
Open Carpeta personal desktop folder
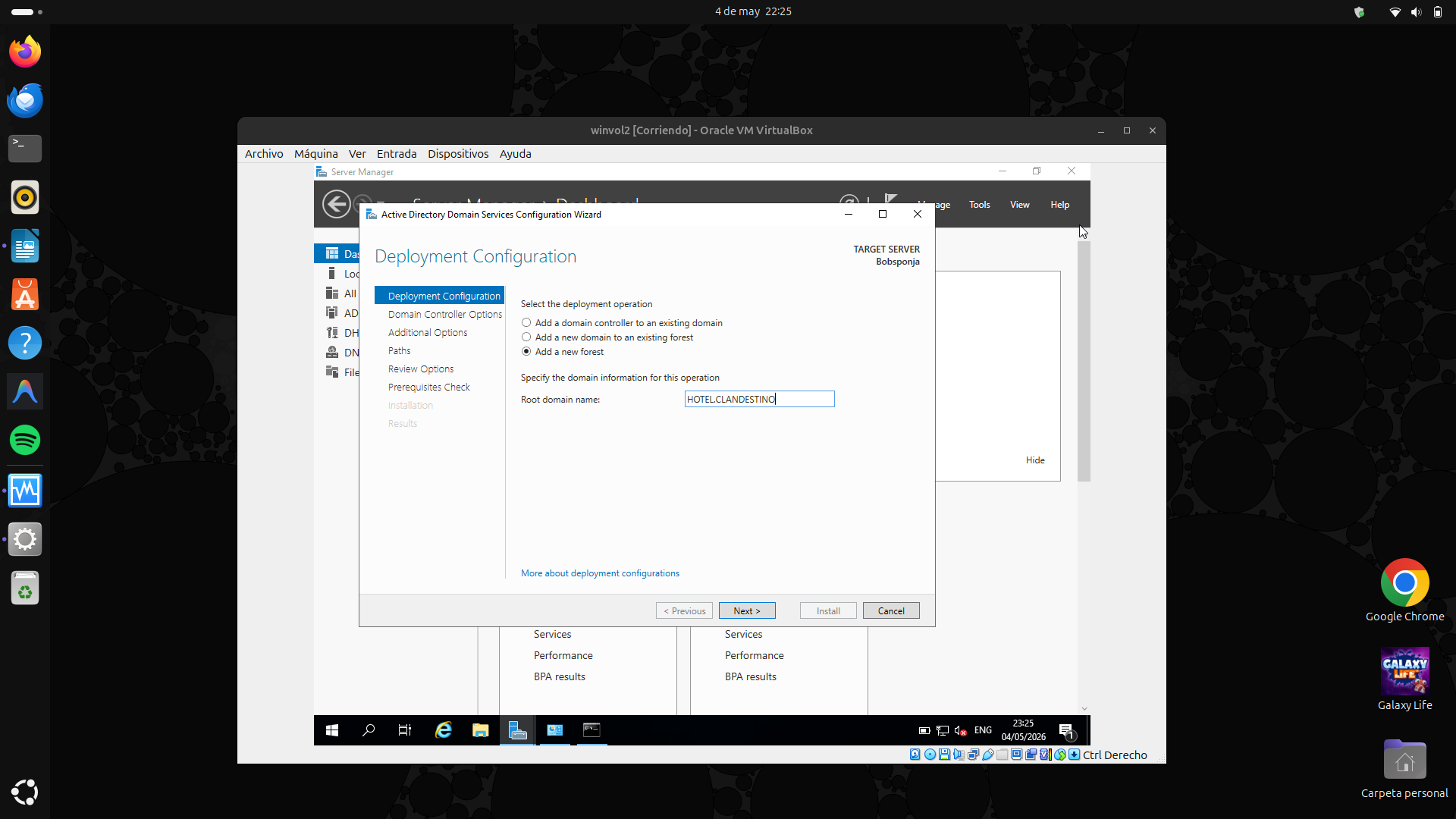(1404, 769)
